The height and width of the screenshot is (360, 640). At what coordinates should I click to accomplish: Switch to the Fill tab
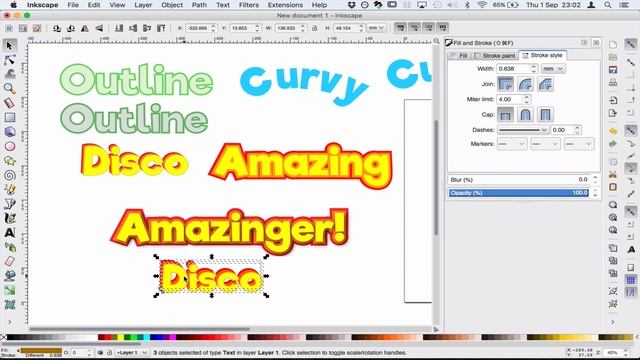(460, 56)
